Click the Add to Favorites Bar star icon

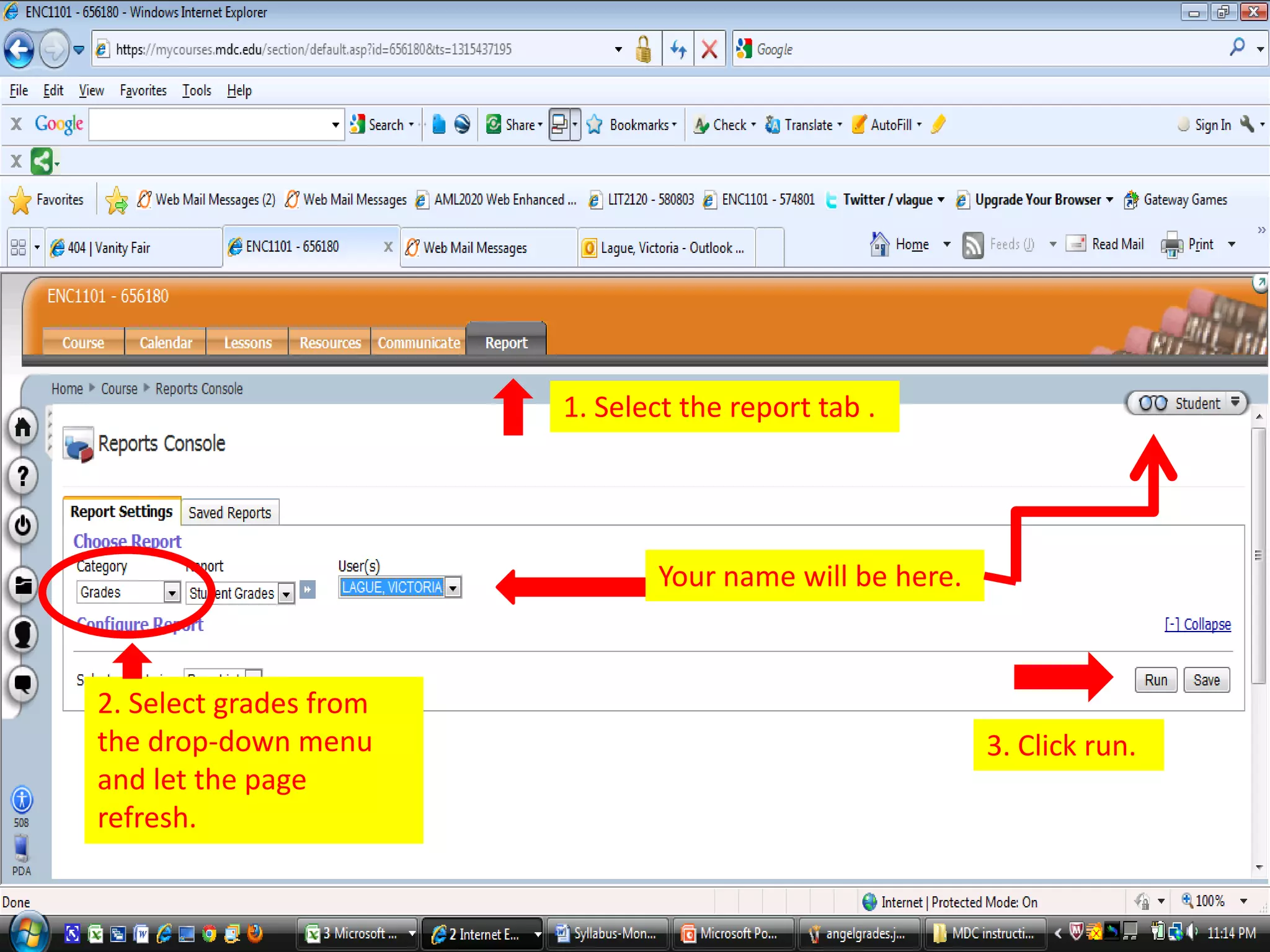[x=116, y=200]
